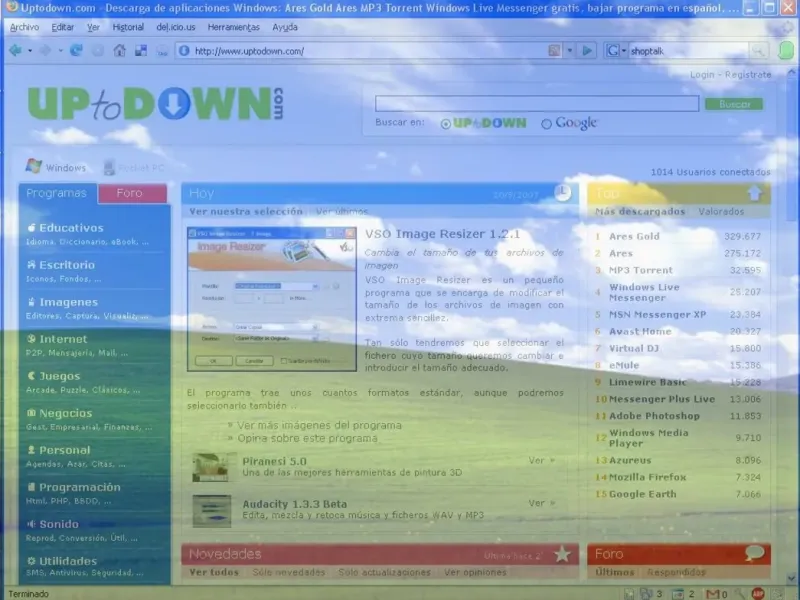Open the Ayuda menu
Viewport: 800px width, 600px height.
[285, 27]
